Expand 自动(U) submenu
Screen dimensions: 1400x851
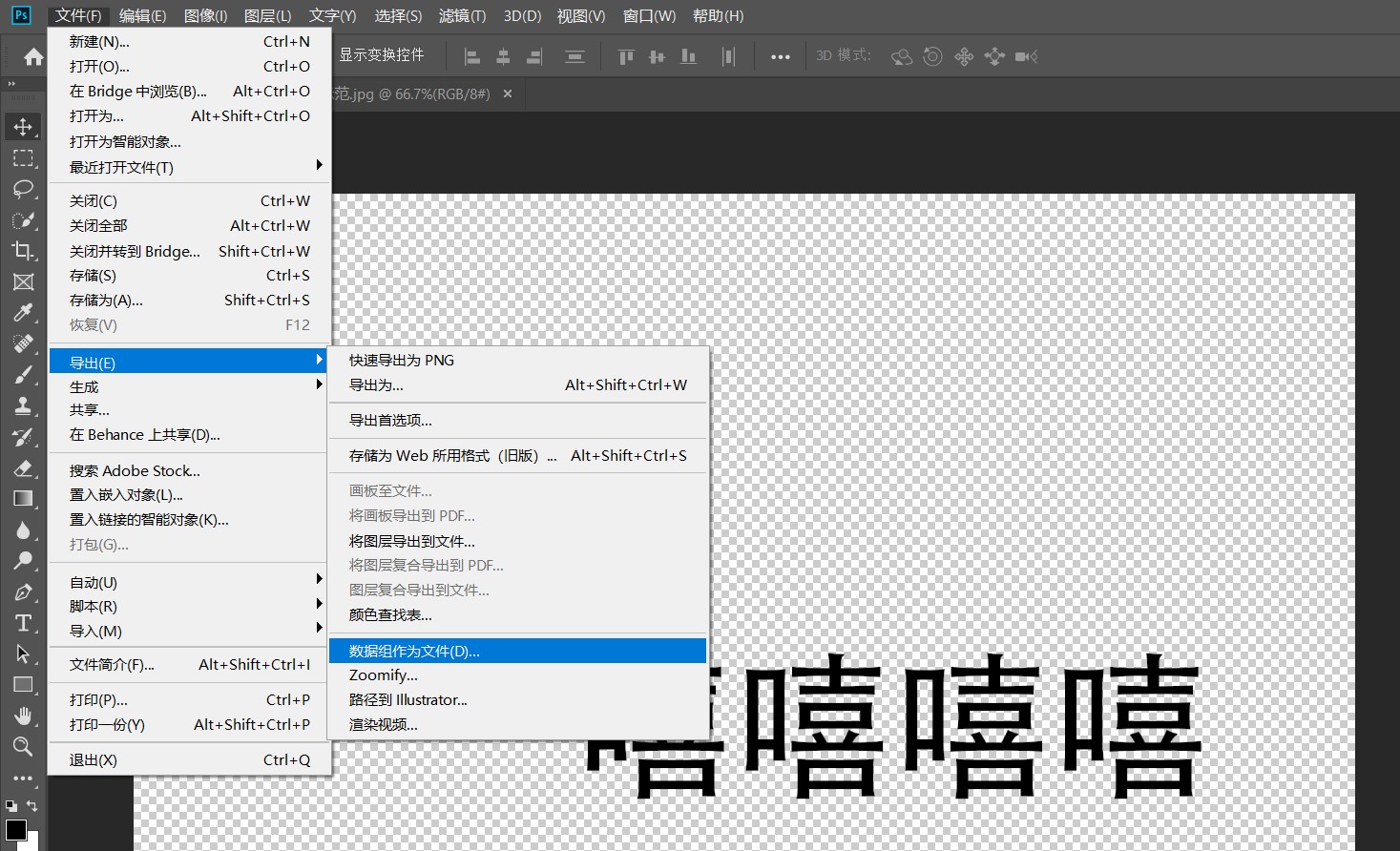[x=190, y=582]
